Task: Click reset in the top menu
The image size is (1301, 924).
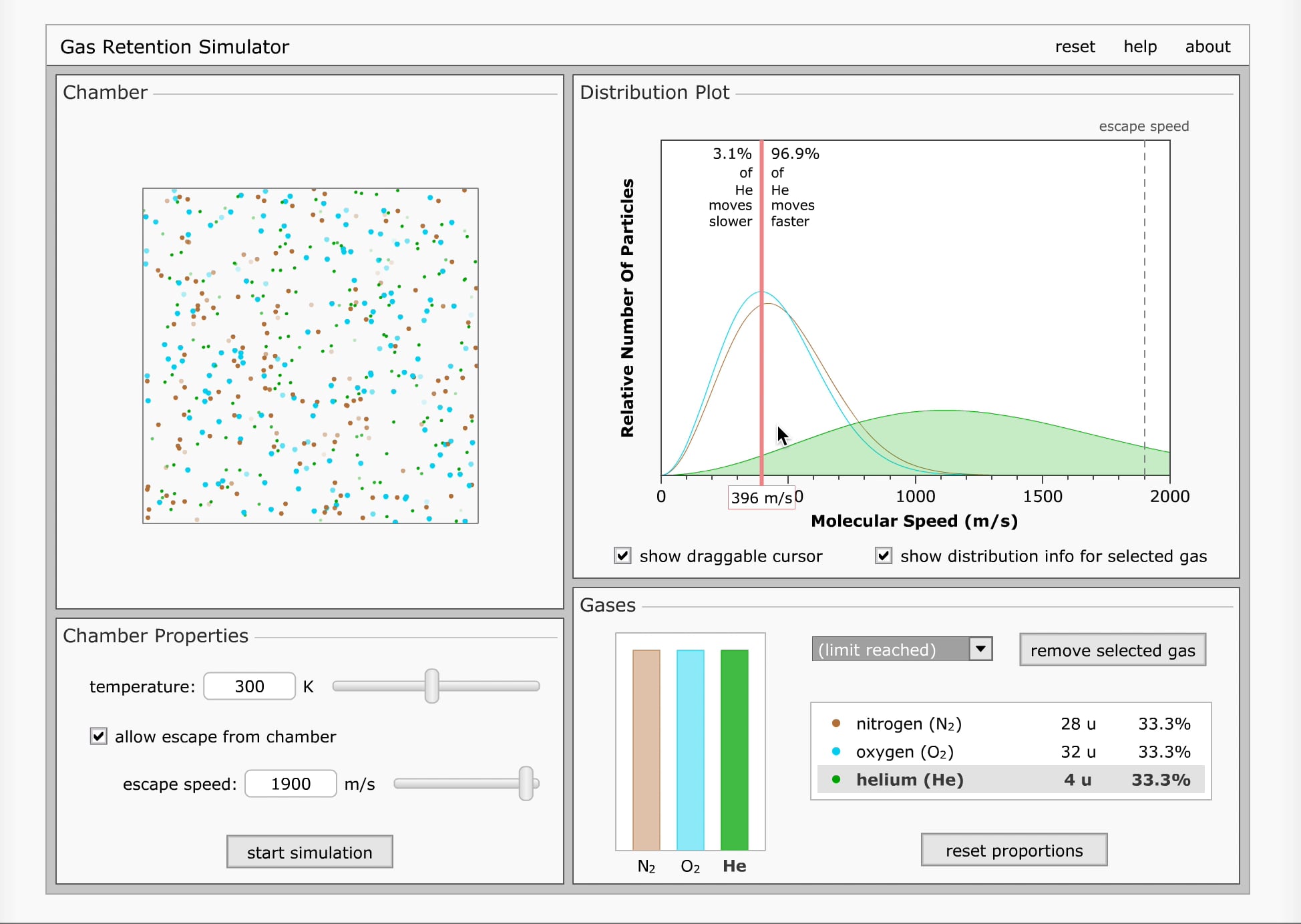Action: [x=1075, y=47]
